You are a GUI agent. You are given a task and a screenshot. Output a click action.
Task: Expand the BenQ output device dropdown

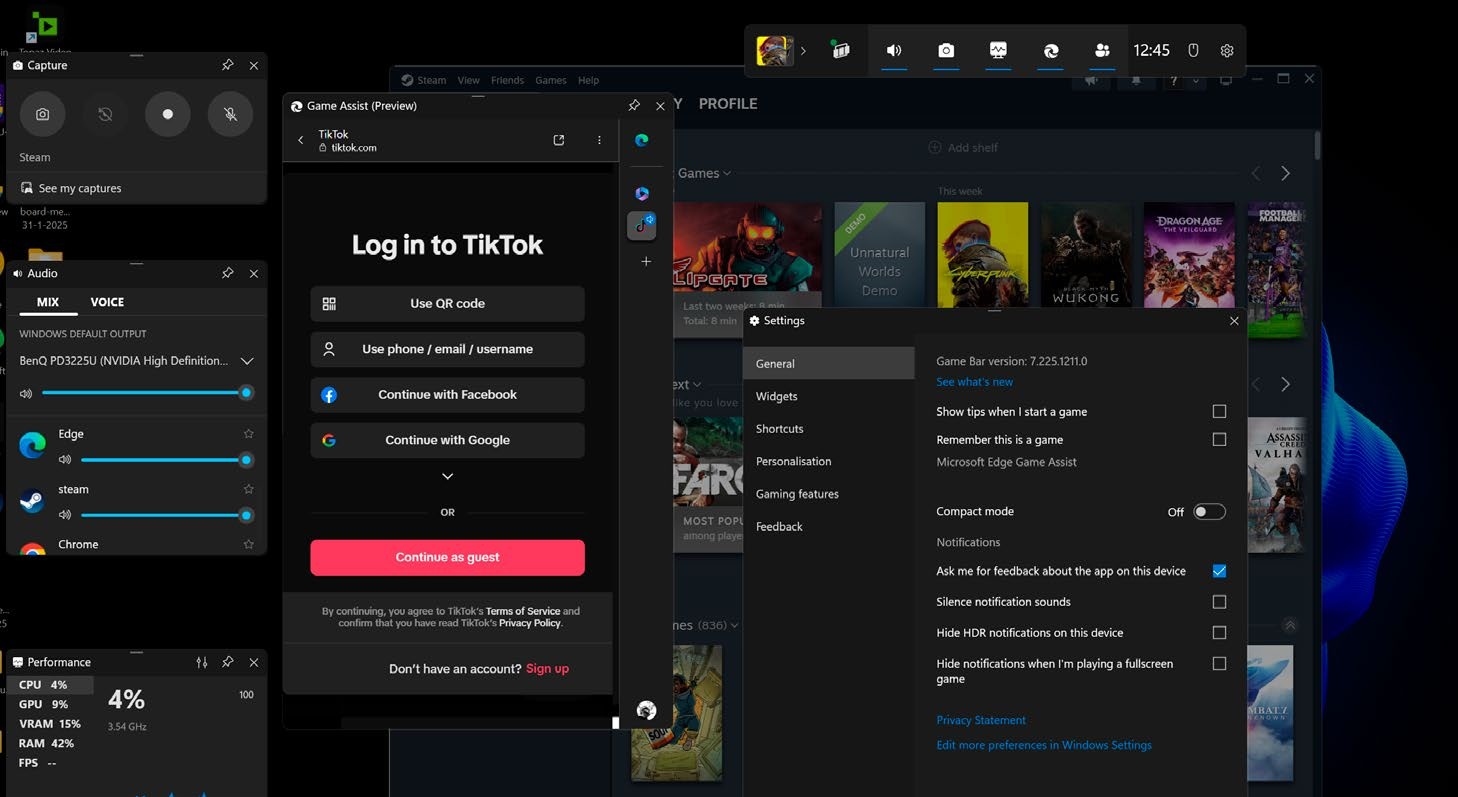(x=247, y=361)
